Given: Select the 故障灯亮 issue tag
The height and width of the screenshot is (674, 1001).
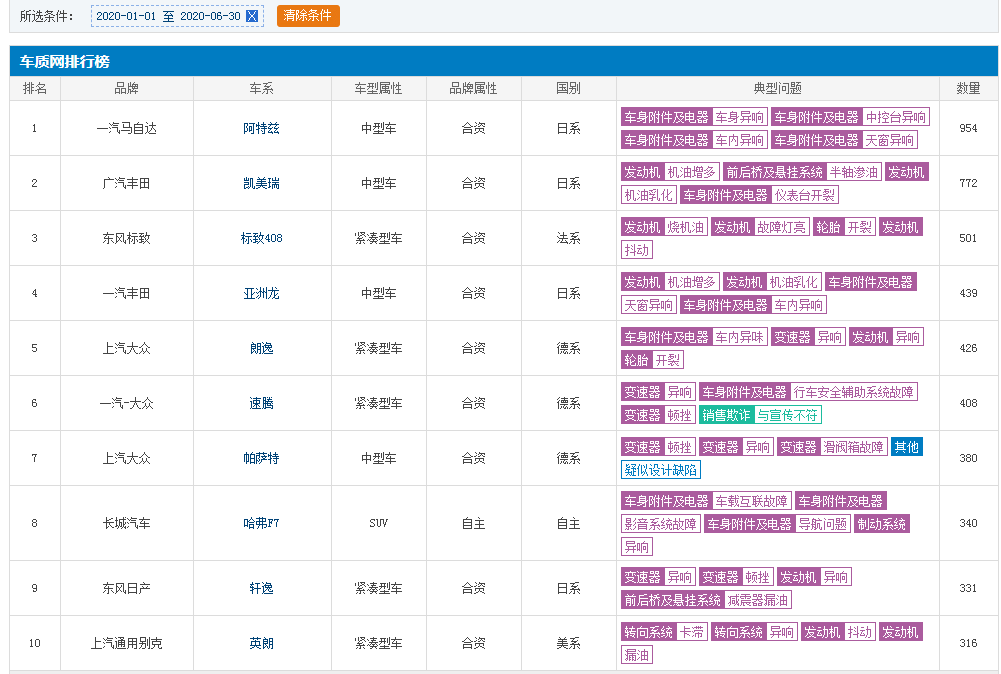Looking at the screenshot, I should 781,227.
